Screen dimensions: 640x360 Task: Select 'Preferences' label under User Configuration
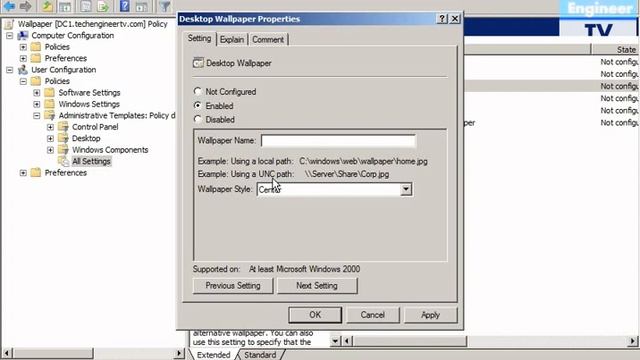click(x=66, y=173)
